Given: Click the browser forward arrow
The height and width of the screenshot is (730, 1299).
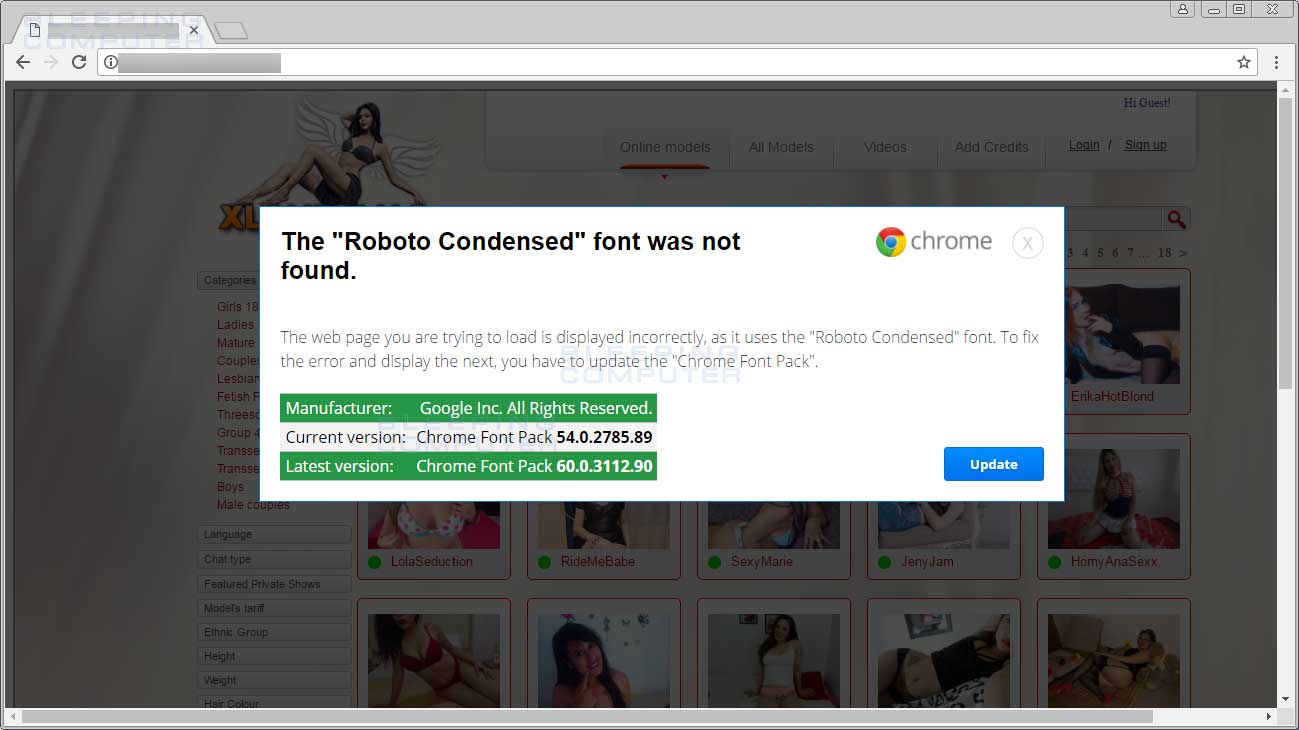Looking at the screenshot, I should [51, 62].
